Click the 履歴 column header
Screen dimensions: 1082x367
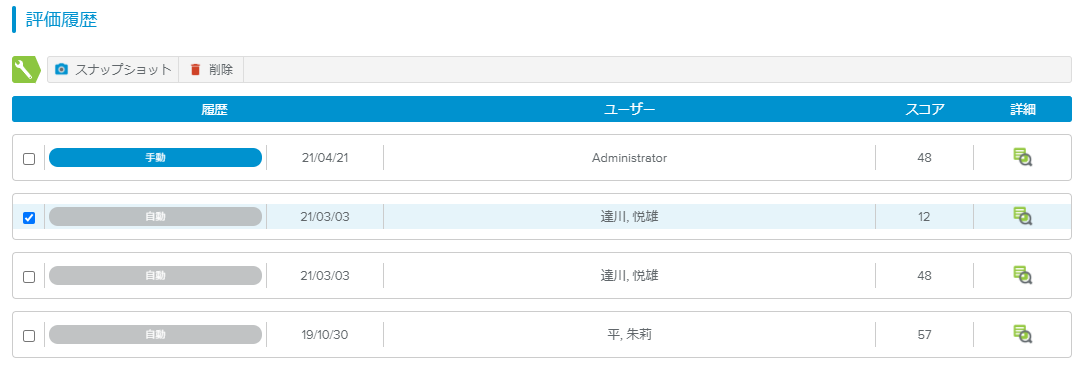(215, 109)
